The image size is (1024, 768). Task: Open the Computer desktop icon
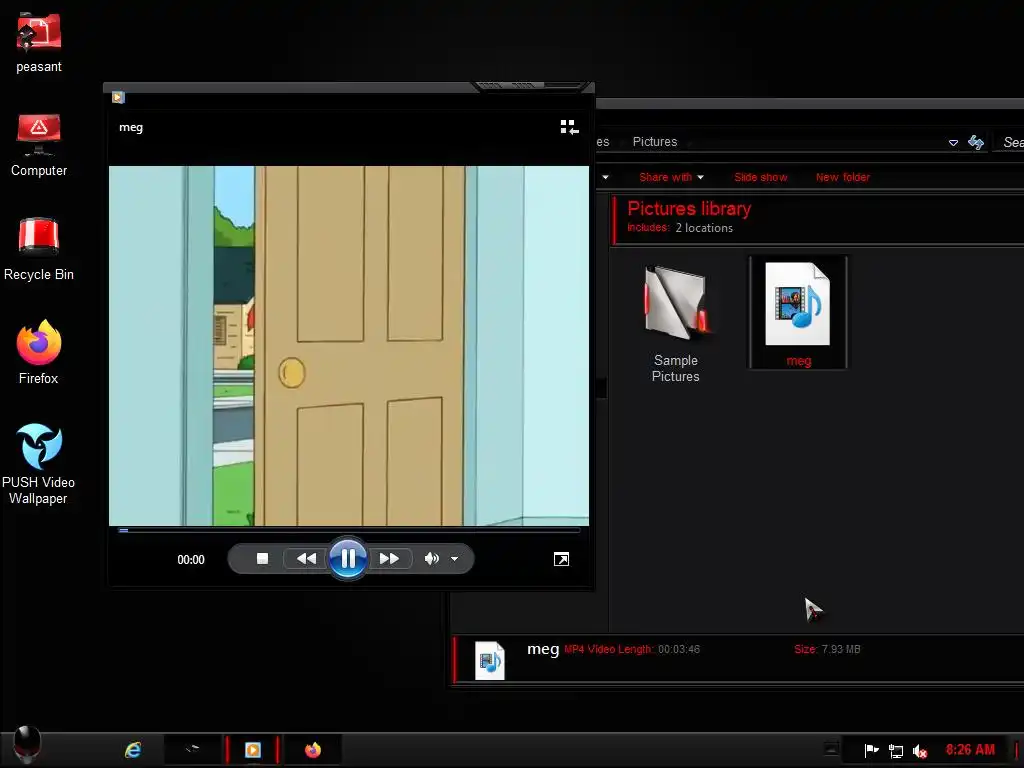[39, 145]
